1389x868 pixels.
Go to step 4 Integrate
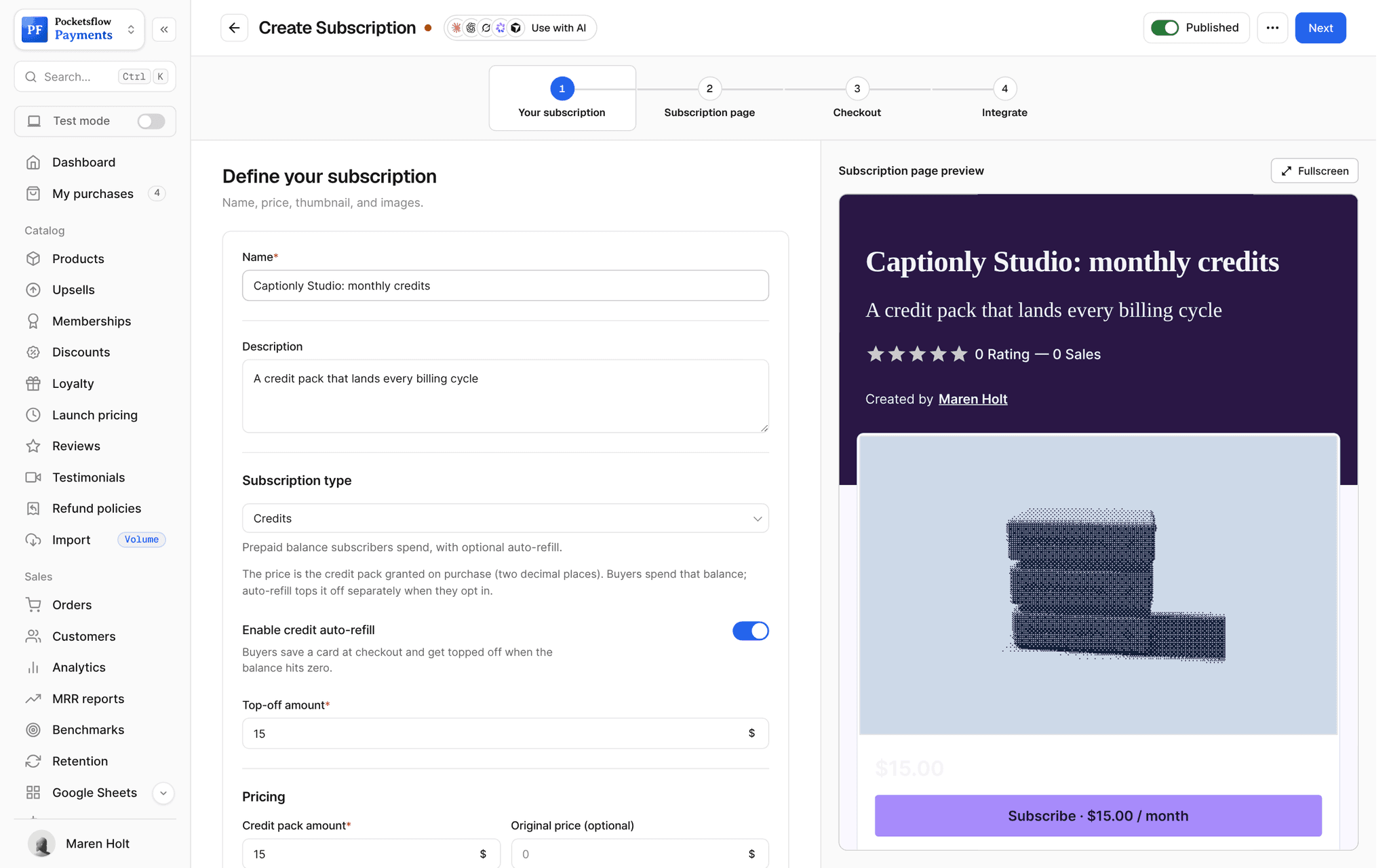pos(1004,98)
